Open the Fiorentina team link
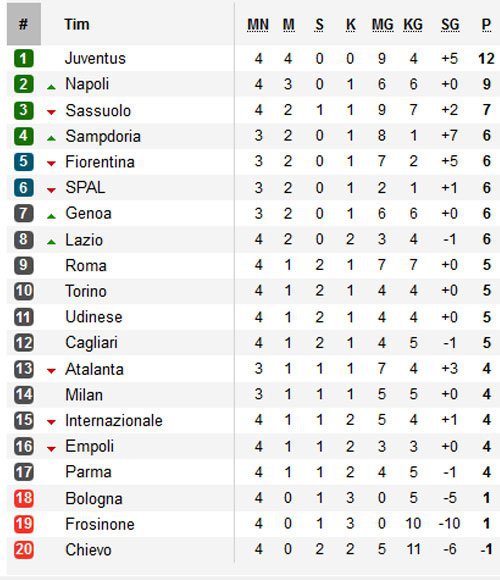This screenshot has width=500, height=580. [100, 162]
